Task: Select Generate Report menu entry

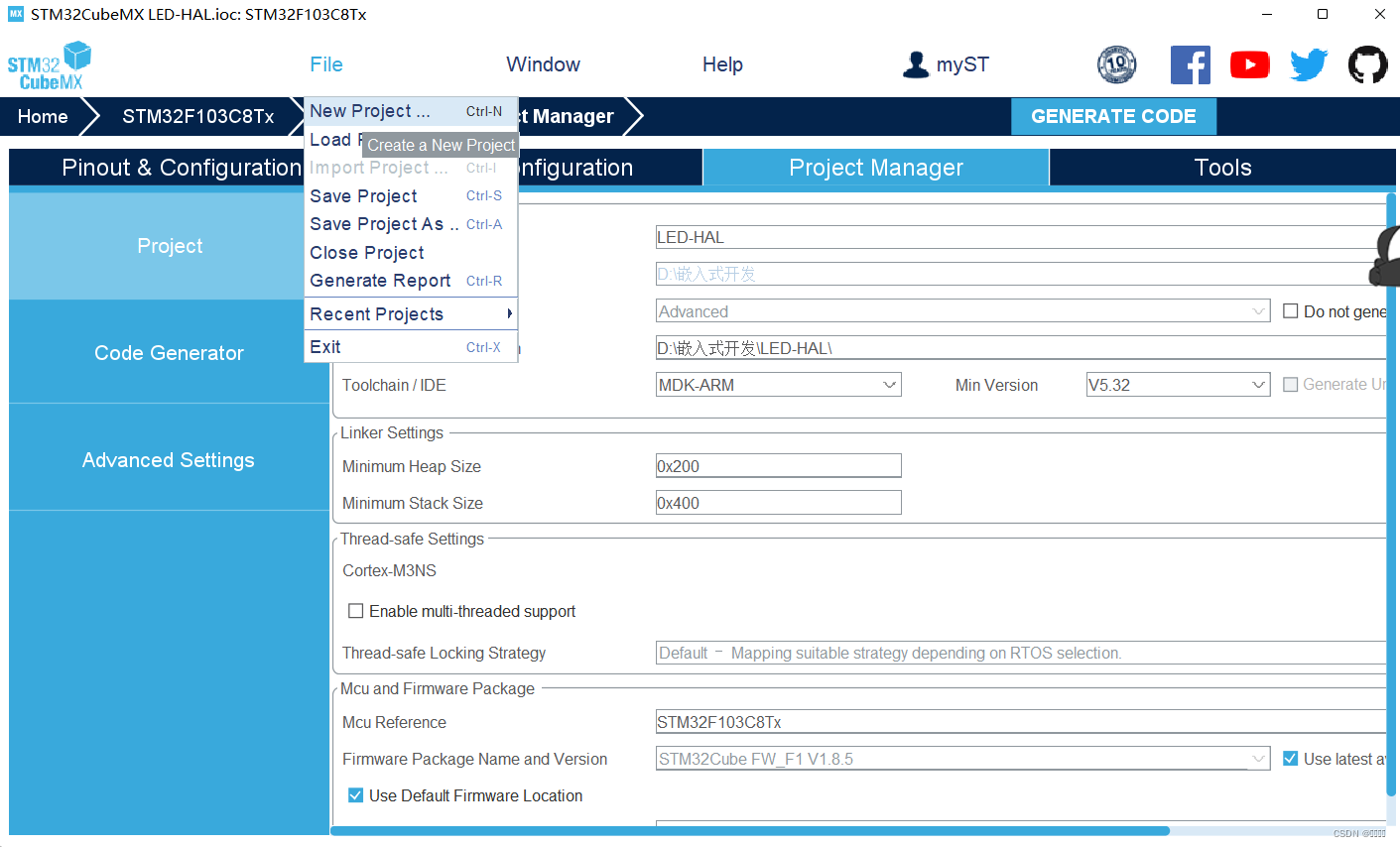Action: click(411, 281)
